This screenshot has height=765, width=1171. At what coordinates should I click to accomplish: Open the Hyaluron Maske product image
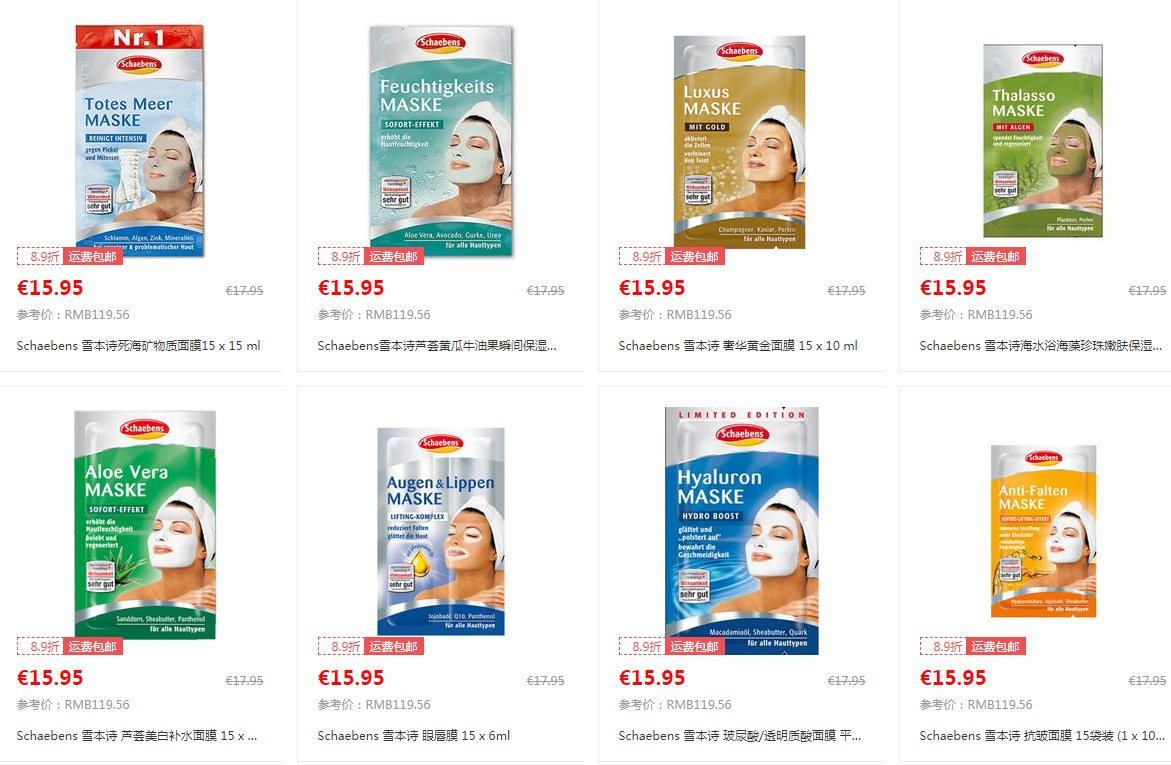click(x=742, y=530)
